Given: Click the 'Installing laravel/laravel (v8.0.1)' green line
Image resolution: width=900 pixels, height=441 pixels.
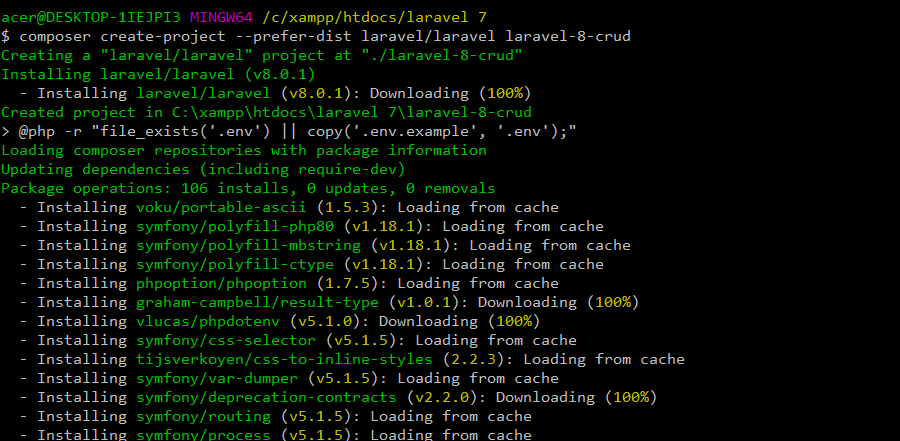Looking at the screenshot, I should click(158, 74).
